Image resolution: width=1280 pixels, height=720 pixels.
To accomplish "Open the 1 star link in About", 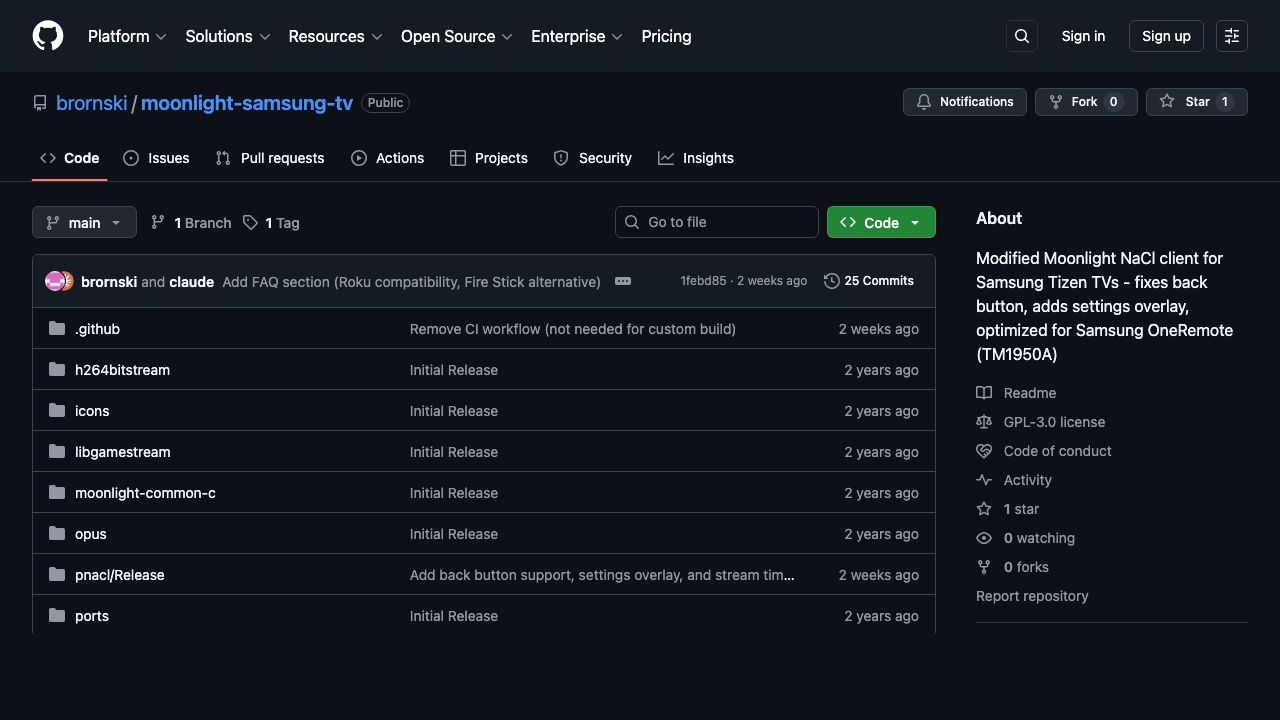I will point(1021,509).
